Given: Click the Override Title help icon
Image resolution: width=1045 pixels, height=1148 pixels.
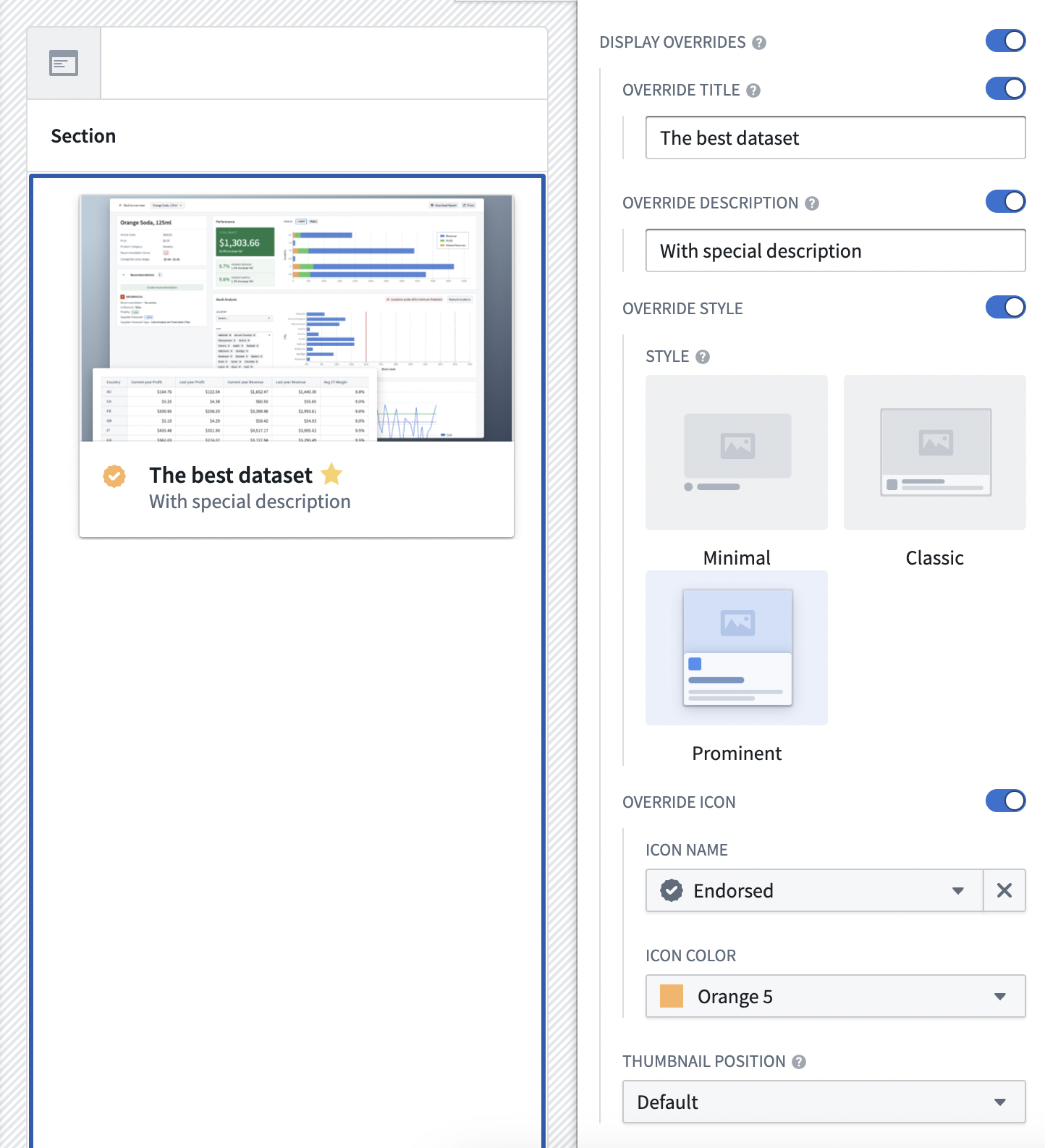Looking at the screenshot, I should [x=753, y=90].
